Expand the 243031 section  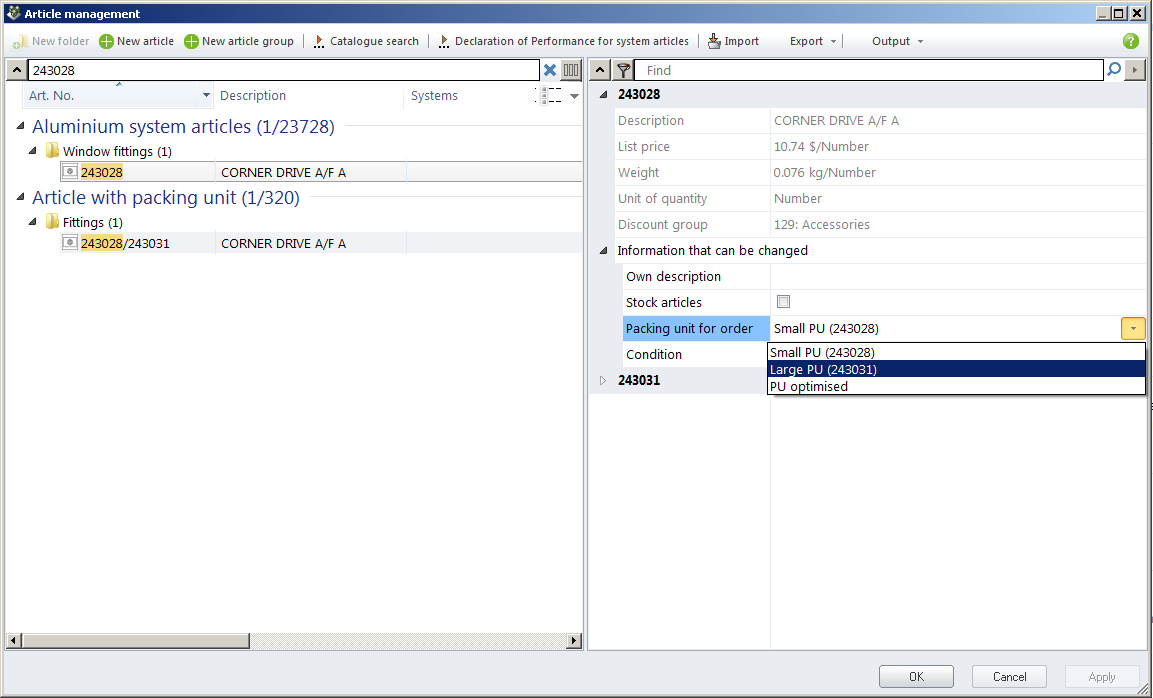[x=603, y=380]
